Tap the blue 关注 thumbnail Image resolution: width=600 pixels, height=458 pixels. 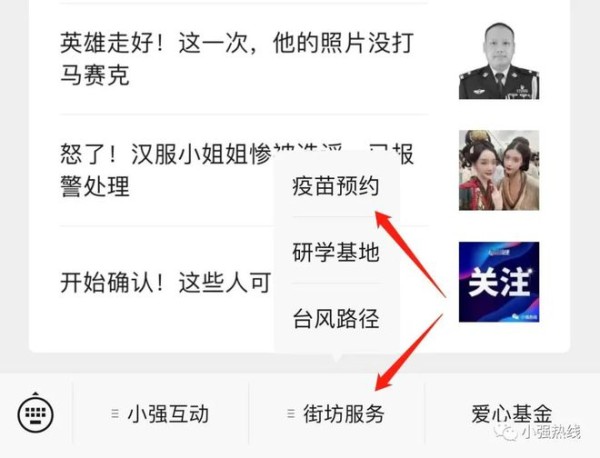pyautogui.click(x=499, y=282)
